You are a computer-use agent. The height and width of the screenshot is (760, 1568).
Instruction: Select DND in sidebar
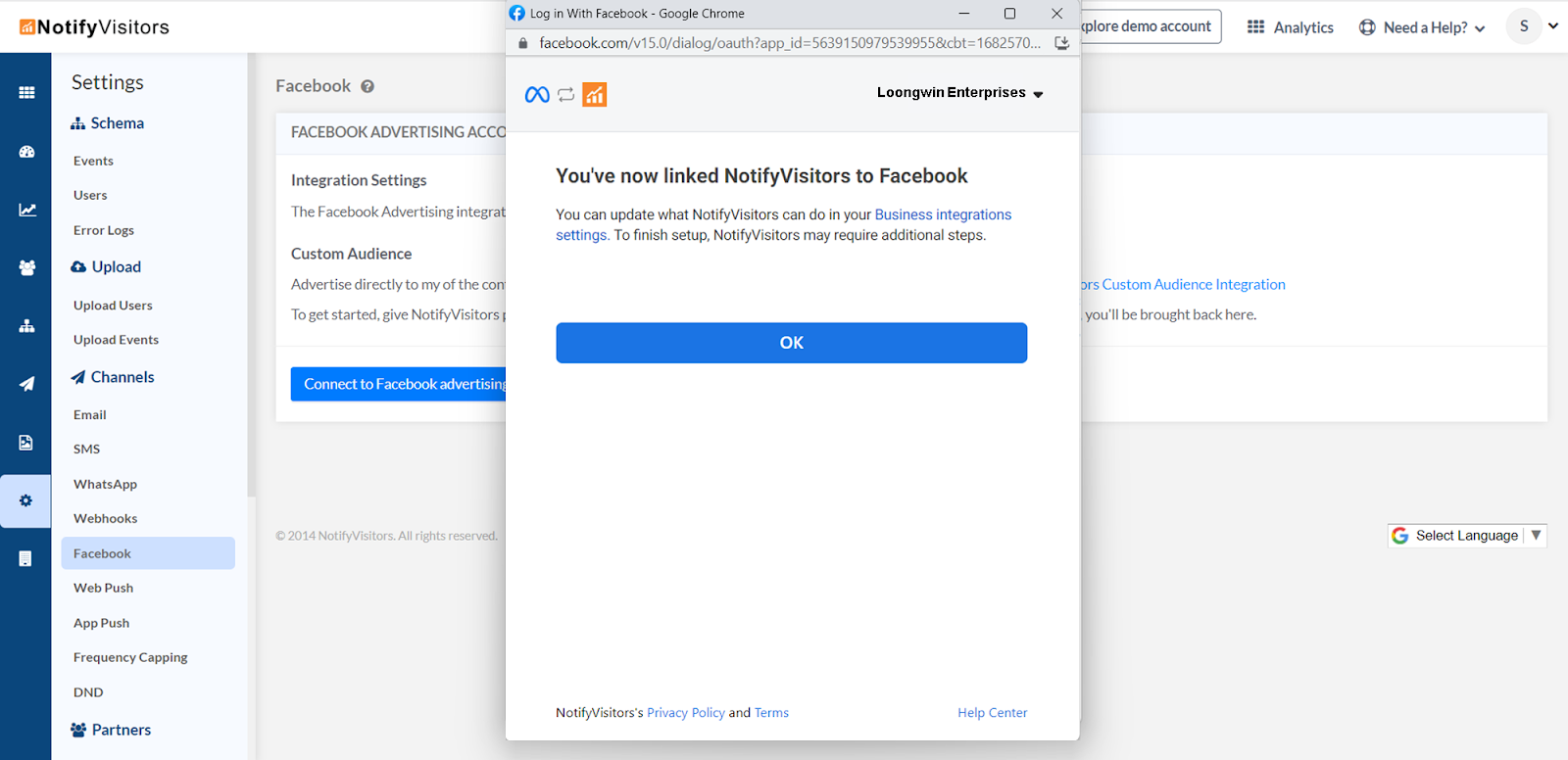pyautogui.click(x=88, y=692)
